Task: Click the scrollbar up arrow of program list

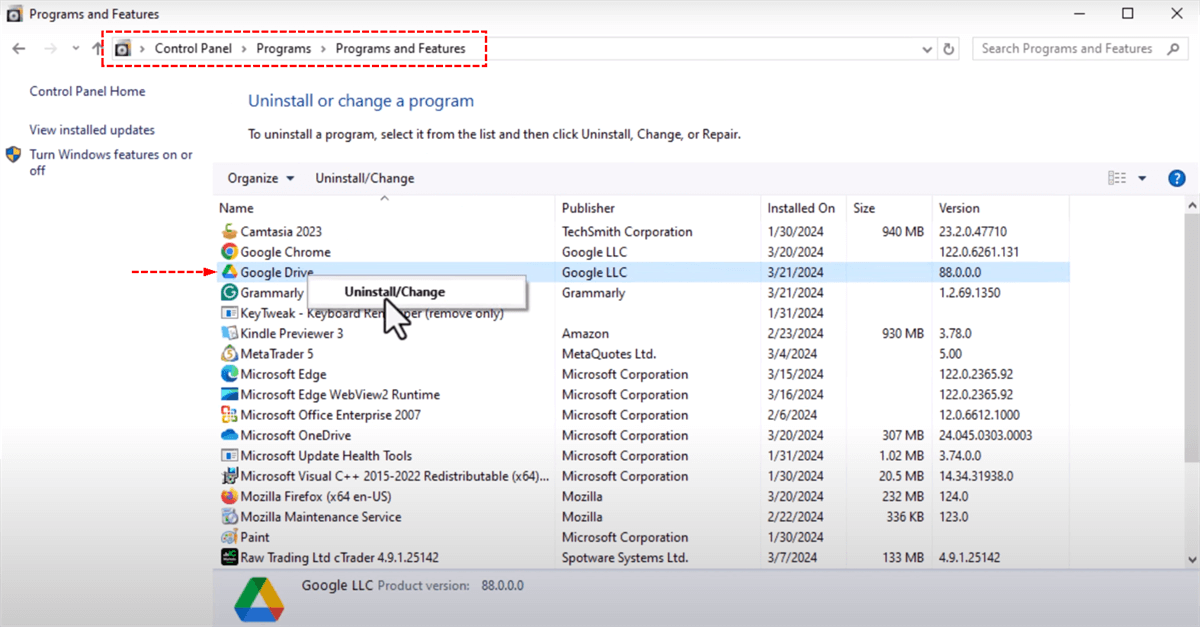Action: 1191,206
